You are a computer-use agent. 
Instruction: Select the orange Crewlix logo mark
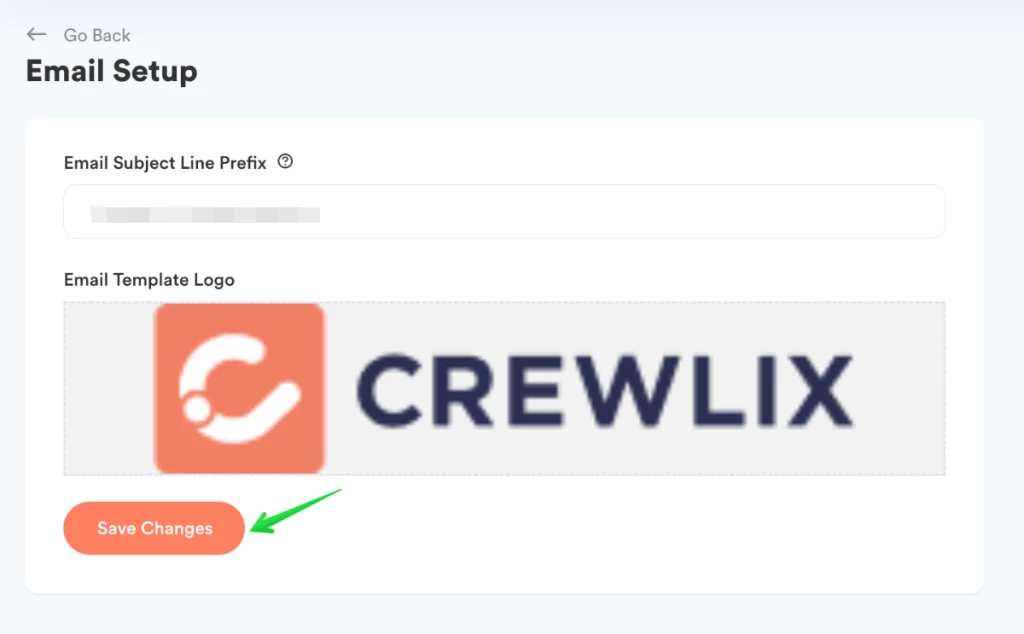(x=239, y=388)
